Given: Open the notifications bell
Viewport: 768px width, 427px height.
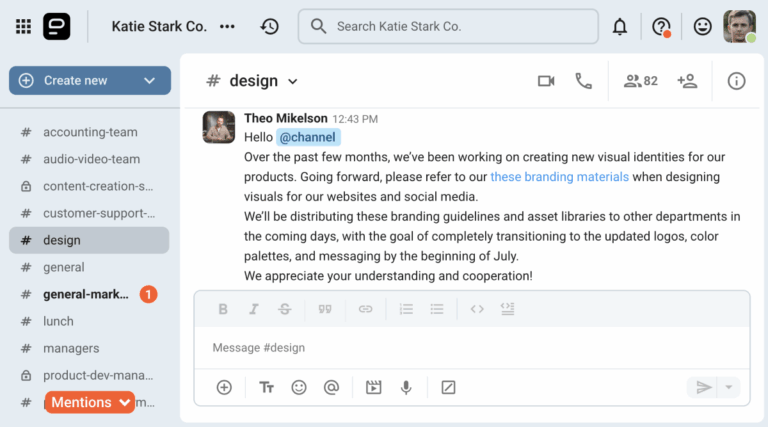Looking at the screenshot, I should [x=620, y=26].
